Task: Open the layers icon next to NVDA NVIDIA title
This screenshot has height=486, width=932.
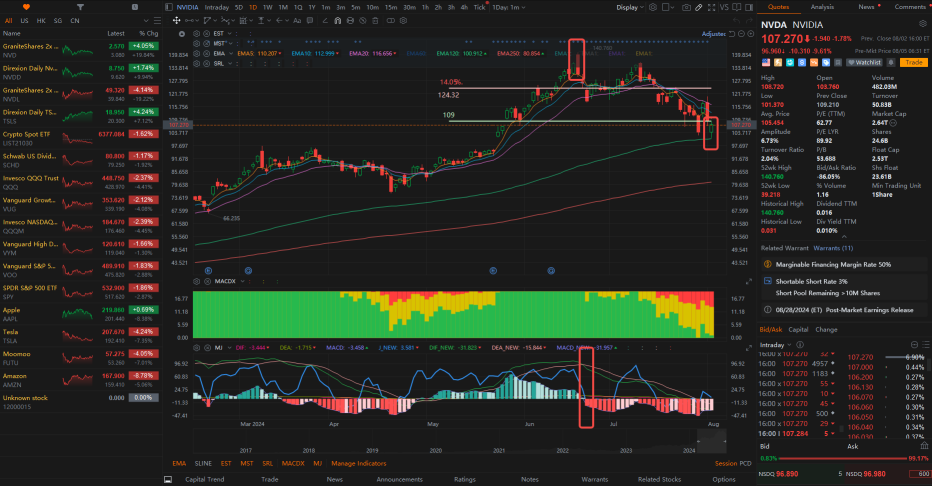Action: tap(923, 24)
